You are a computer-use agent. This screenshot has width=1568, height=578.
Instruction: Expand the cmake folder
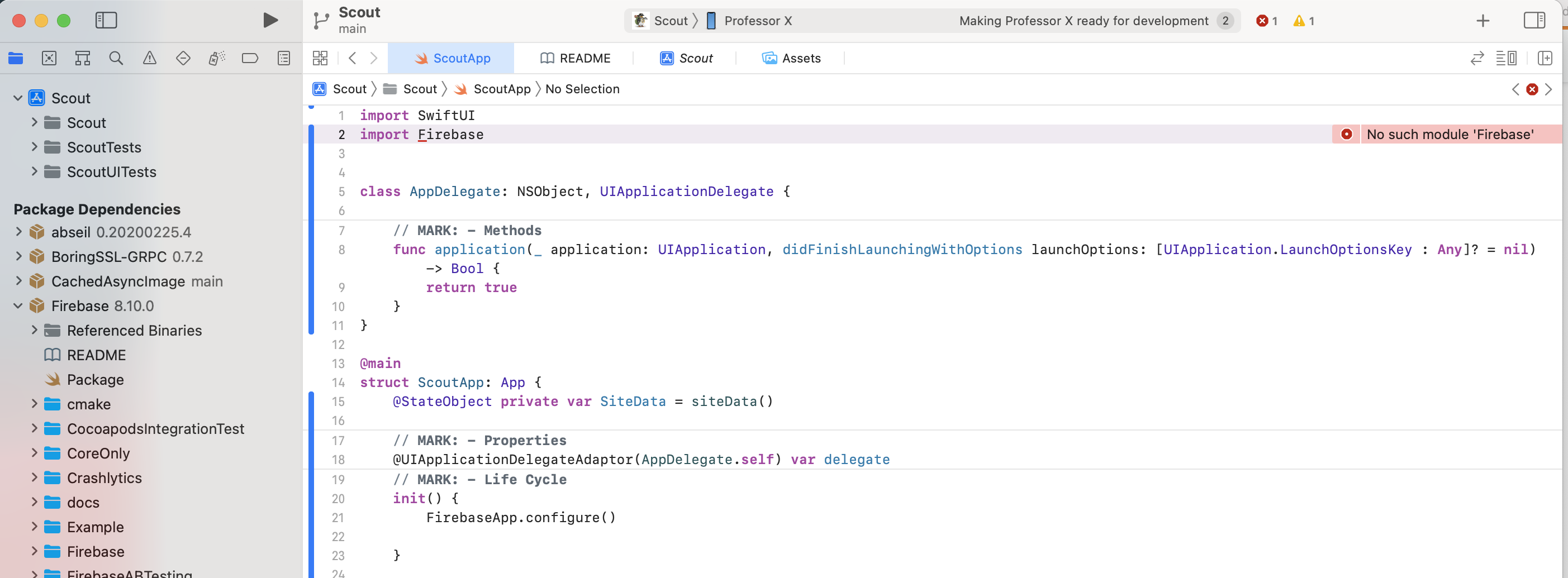tap(34, 403)
